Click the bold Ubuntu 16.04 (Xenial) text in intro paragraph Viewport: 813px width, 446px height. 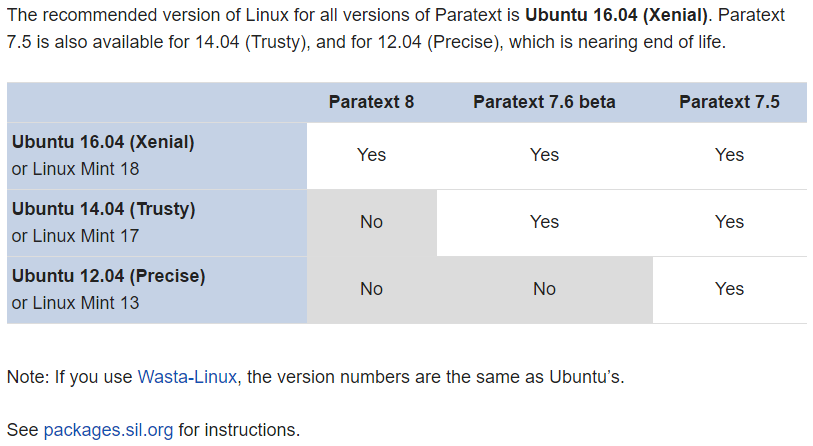coord(616,15)
